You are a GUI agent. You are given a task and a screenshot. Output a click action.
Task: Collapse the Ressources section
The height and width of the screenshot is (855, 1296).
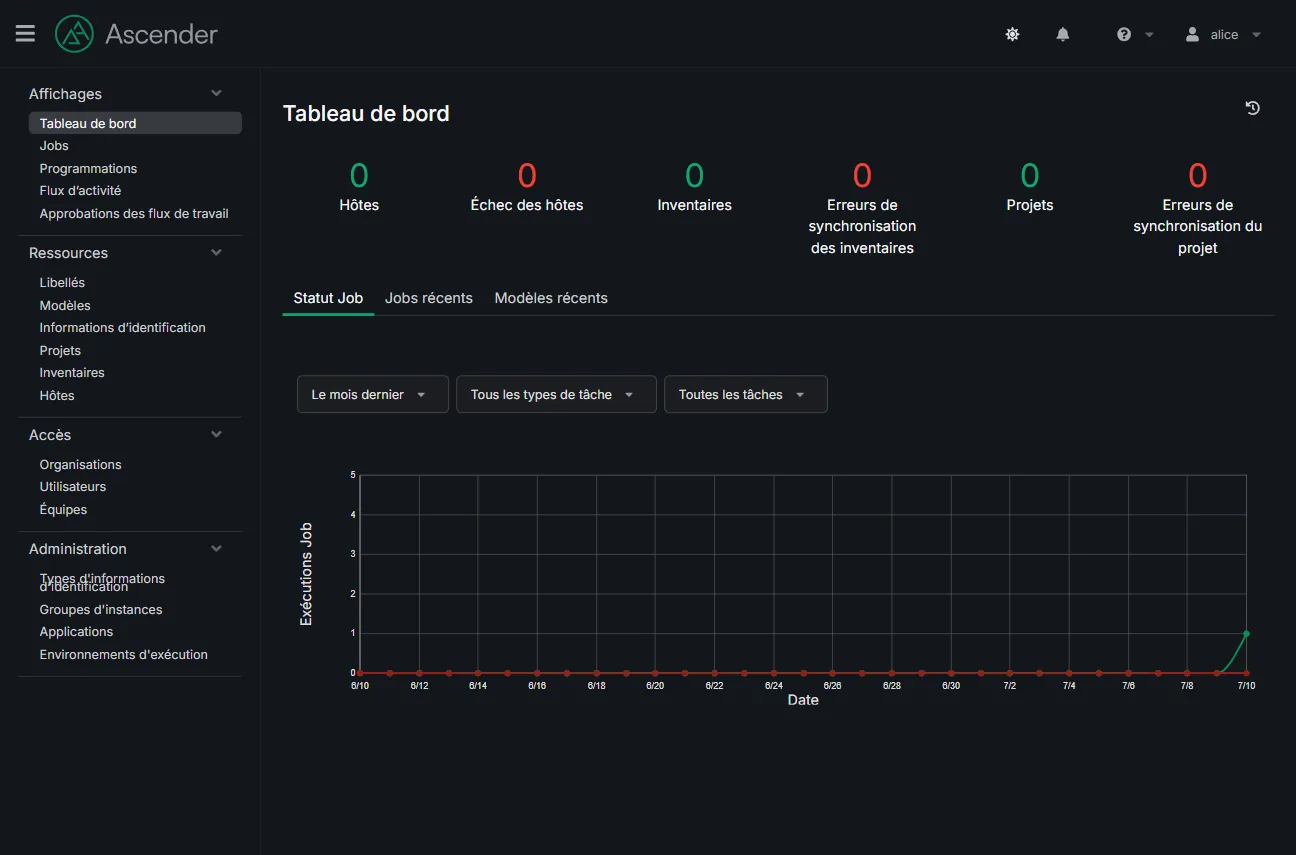pyautogui.click(x=216, y=252)
